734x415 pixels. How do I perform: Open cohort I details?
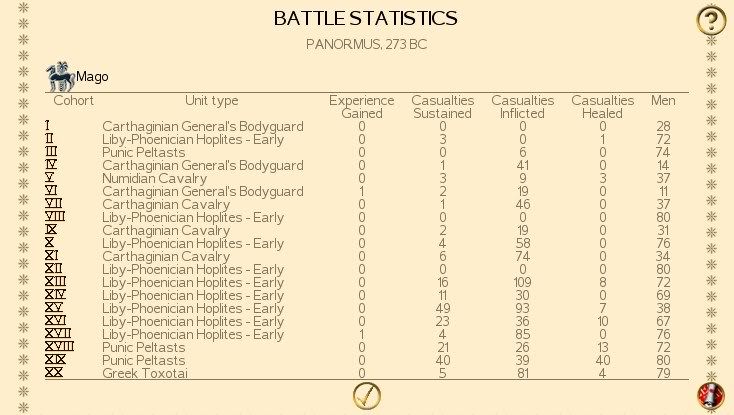pos(48,126)
